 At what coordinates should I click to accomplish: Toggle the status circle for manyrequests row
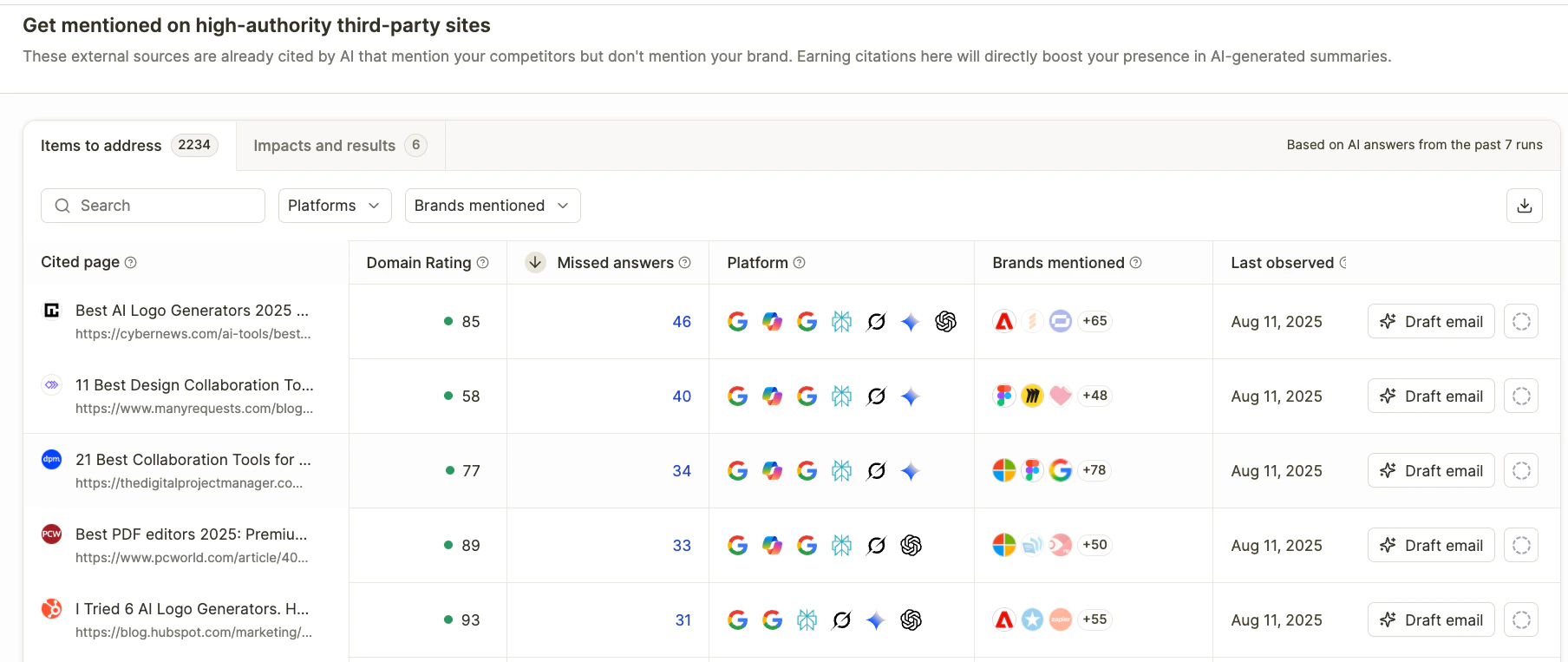1520,397
